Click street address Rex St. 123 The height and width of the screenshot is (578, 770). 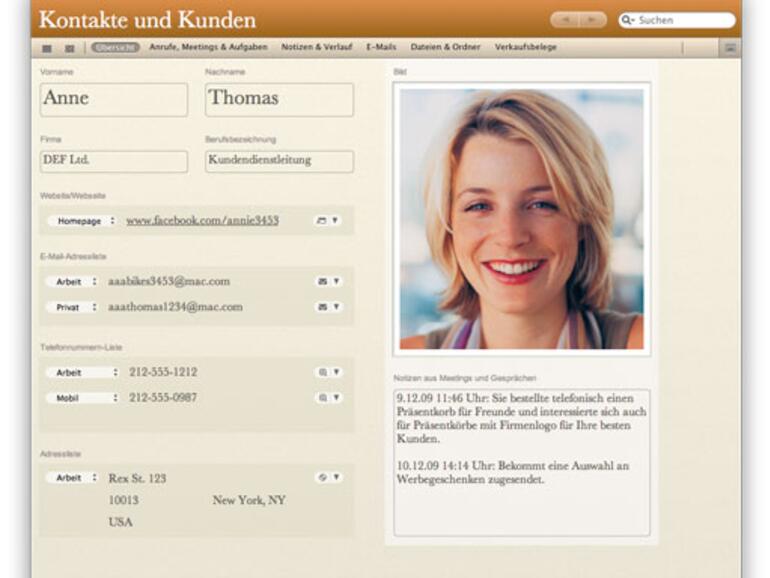137,478
